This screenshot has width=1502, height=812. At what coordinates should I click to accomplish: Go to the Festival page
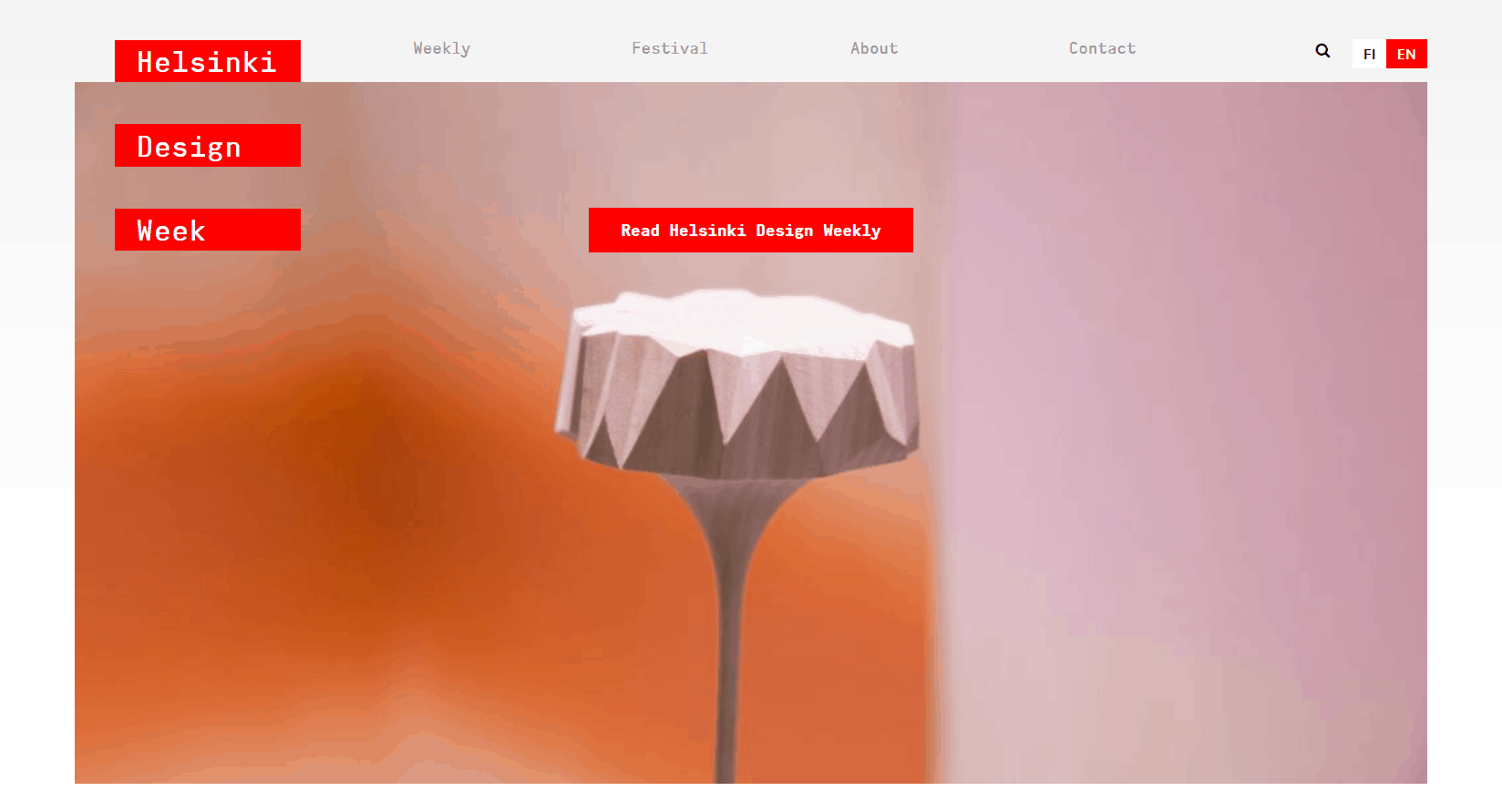click(x=670, y=48)
